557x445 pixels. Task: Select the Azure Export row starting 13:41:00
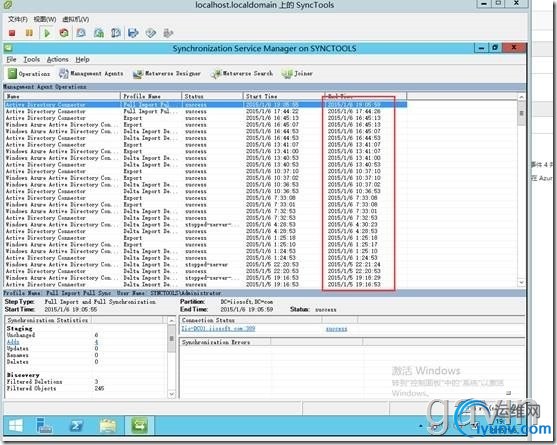click(x=205, y=151)
